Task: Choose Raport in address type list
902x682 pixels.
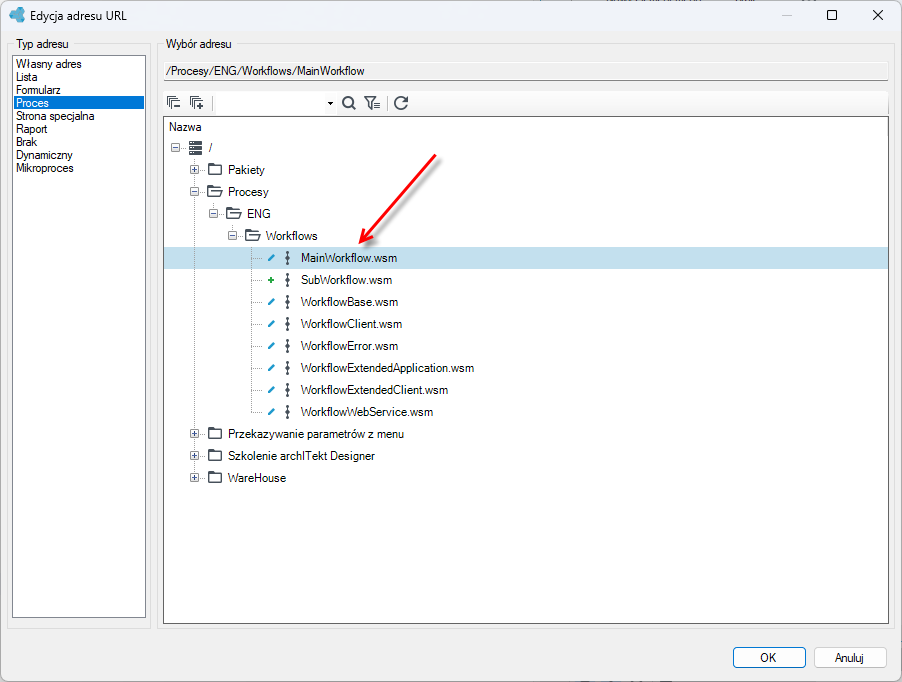Action: [x=32, y=129]
